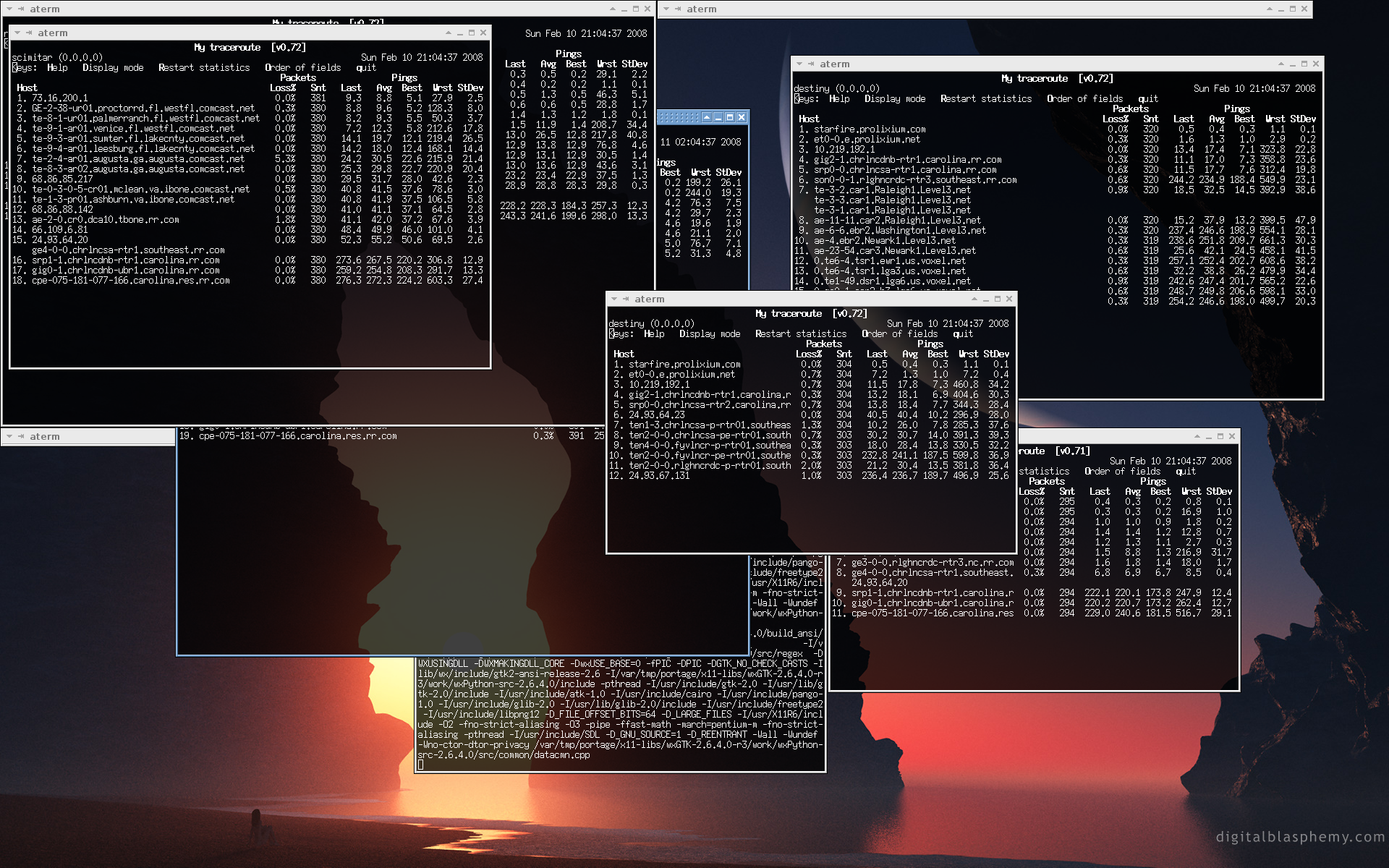Image resolution: width=1389 pixels, height=868 pixels.
Task: Open window menu of back top-left aterm
Action: [10, 9]
